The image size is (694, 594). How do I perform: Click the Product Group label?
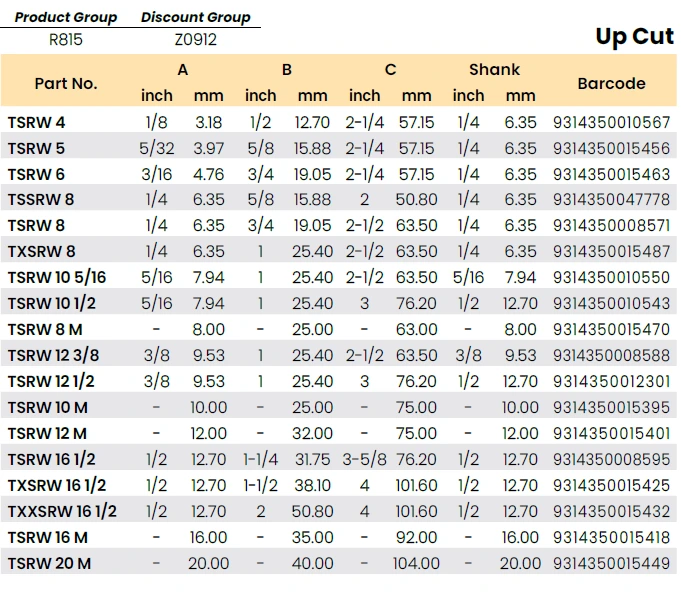click(x=66, y=17)
